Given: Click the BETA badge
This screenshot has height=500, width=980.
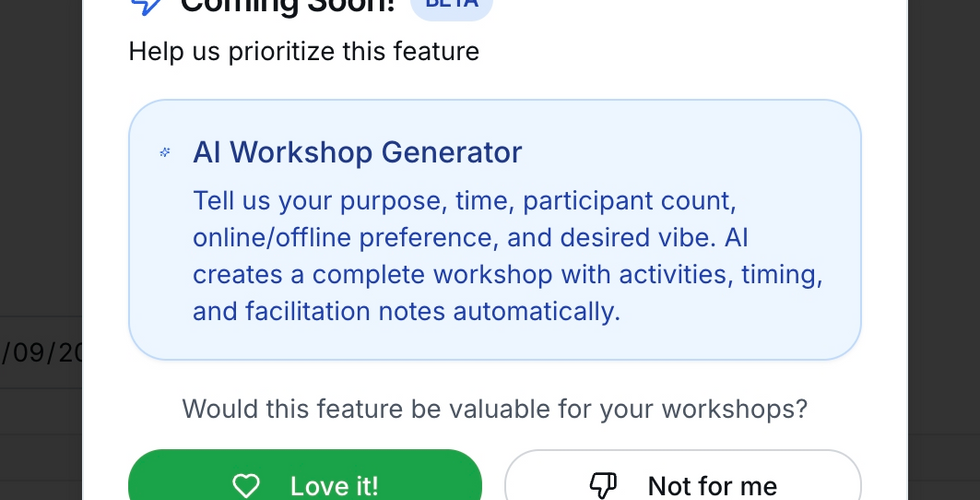Looking at the screenshot, I should [451, 5].
